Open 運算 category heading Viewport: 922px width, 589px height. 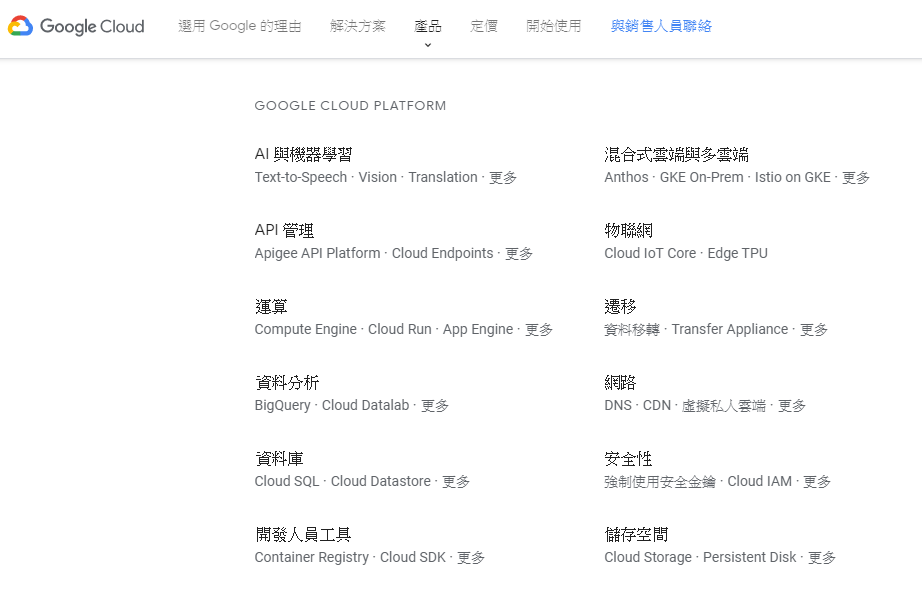[271, 306]
